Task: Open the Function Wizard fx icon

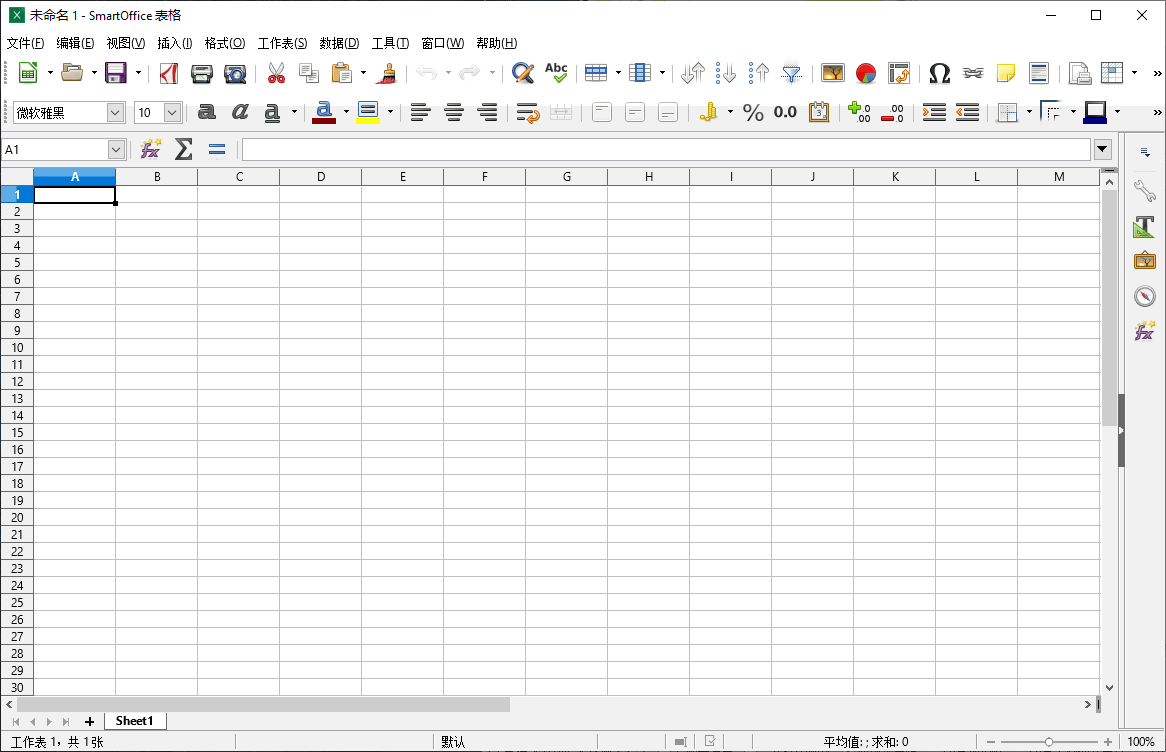Action: coord(151,150)
